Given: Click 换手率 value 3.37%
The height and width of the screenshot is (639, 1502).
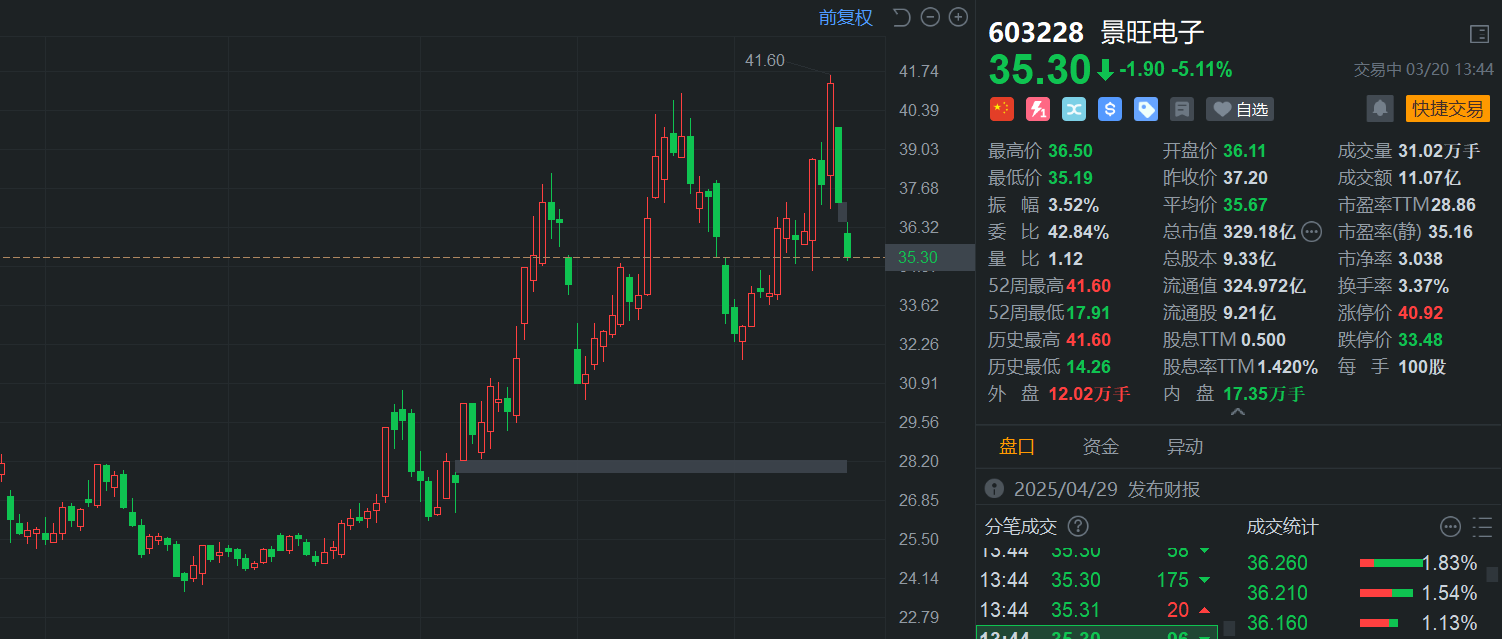Looking at the screenshot, I should (1423, 286).
